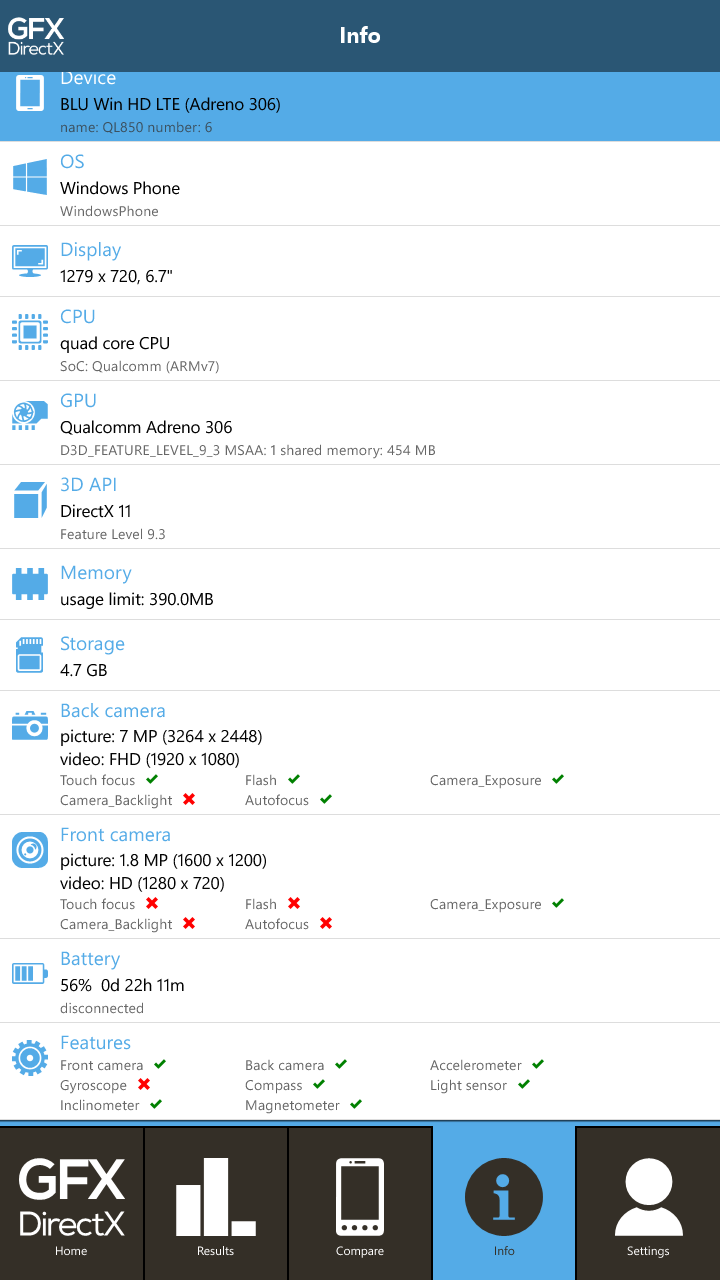Tap the OS section heading
720x1280 pixels.
click(x=72, y=162)
